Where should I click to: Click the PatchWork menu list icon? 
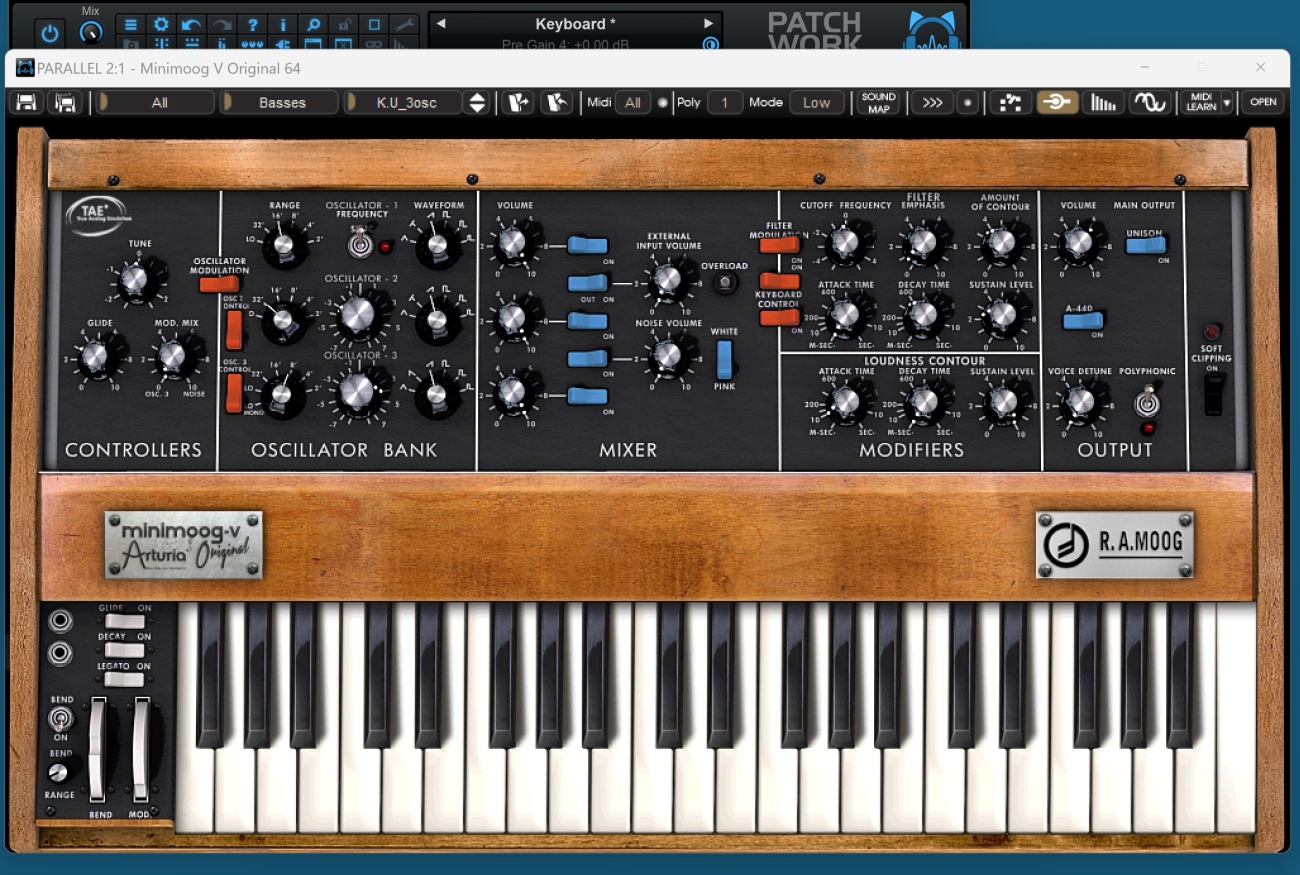[129, 24]
